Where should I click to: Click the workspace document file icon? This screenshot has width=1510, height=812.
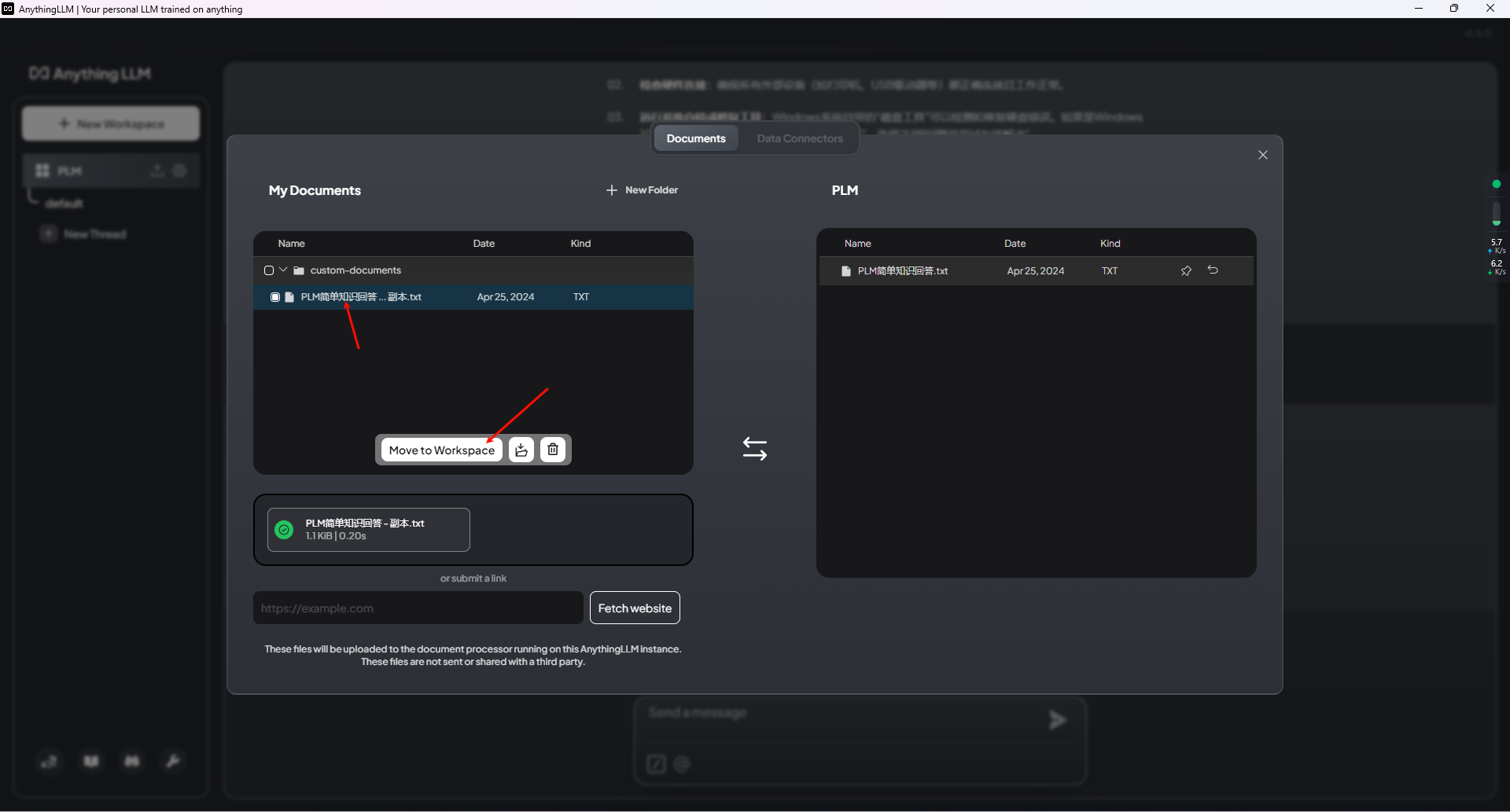[846, 271]
